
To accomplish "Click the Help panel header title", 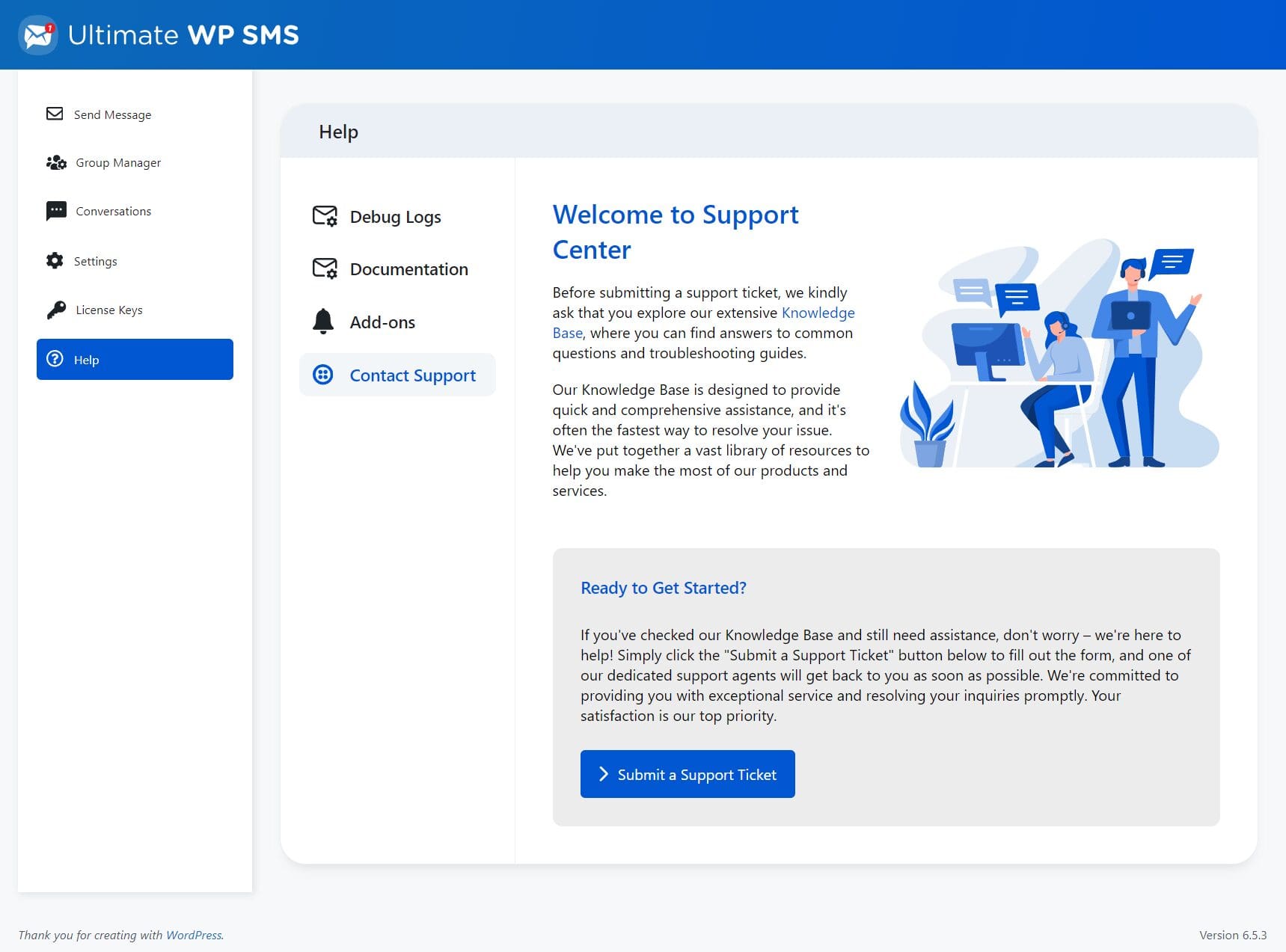I will (x=338, y=132).
